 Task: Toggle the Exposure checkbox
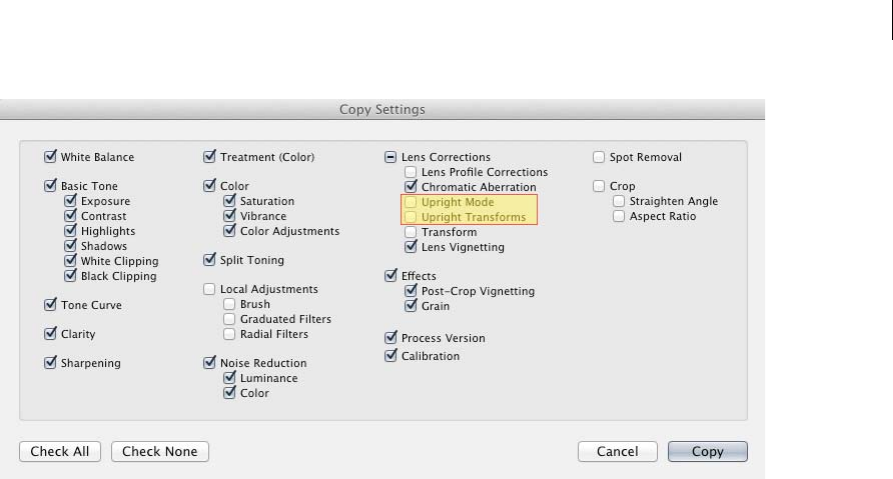[x=70, y=201]
